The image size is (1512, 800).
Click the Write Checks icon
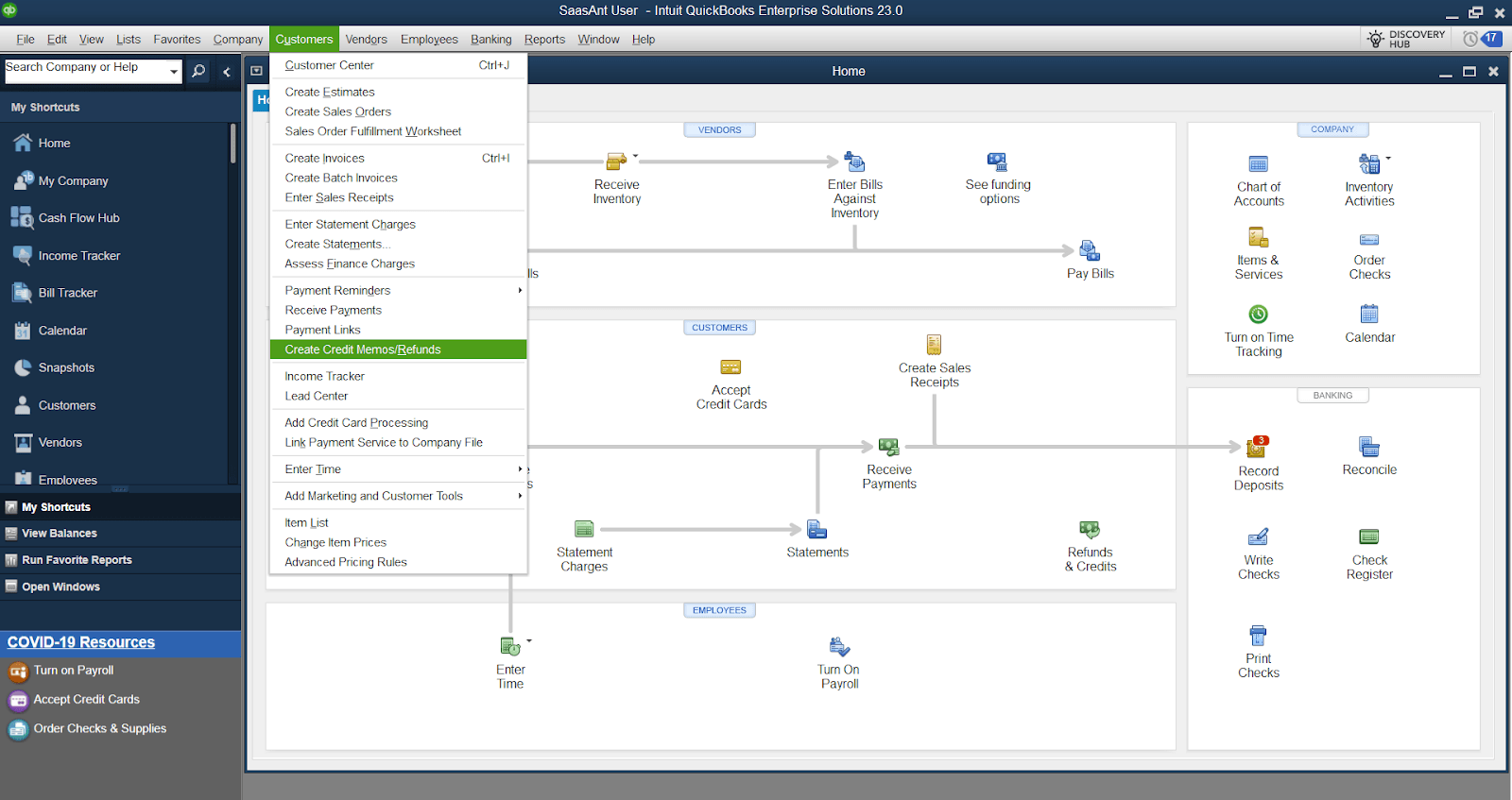click(x=1259, y=536)
